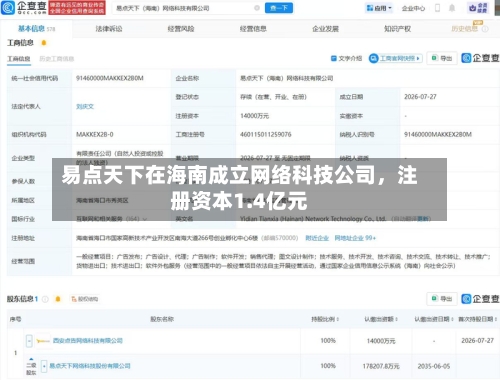500x380 pixels.
Task: Sort the table by 认缴出资额 column
Action: pos(381,319)
